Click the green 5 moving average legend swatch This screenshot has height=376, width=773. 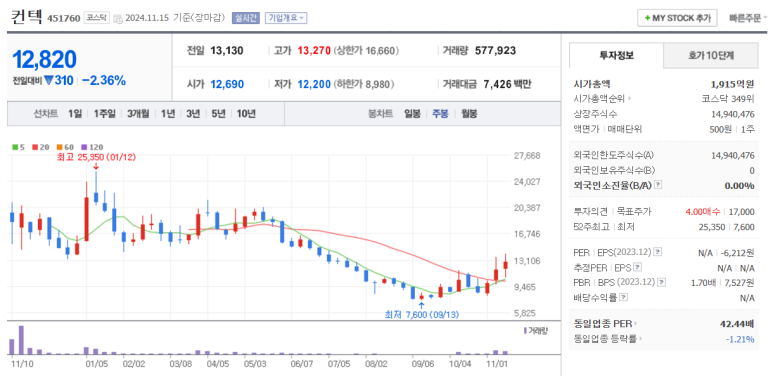click(x=15, y=147)
